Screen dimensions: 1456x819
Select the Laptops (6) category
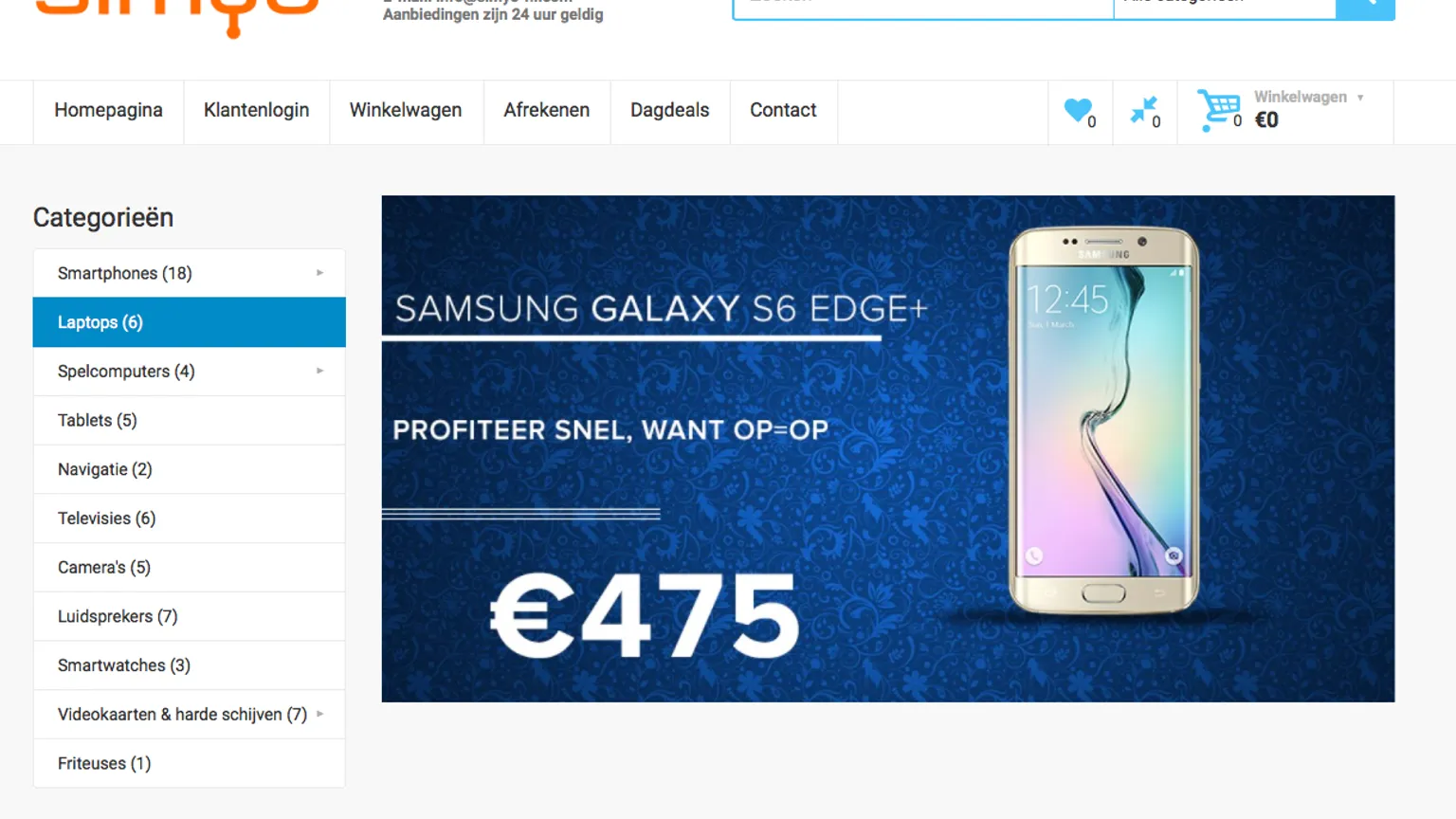190,322
